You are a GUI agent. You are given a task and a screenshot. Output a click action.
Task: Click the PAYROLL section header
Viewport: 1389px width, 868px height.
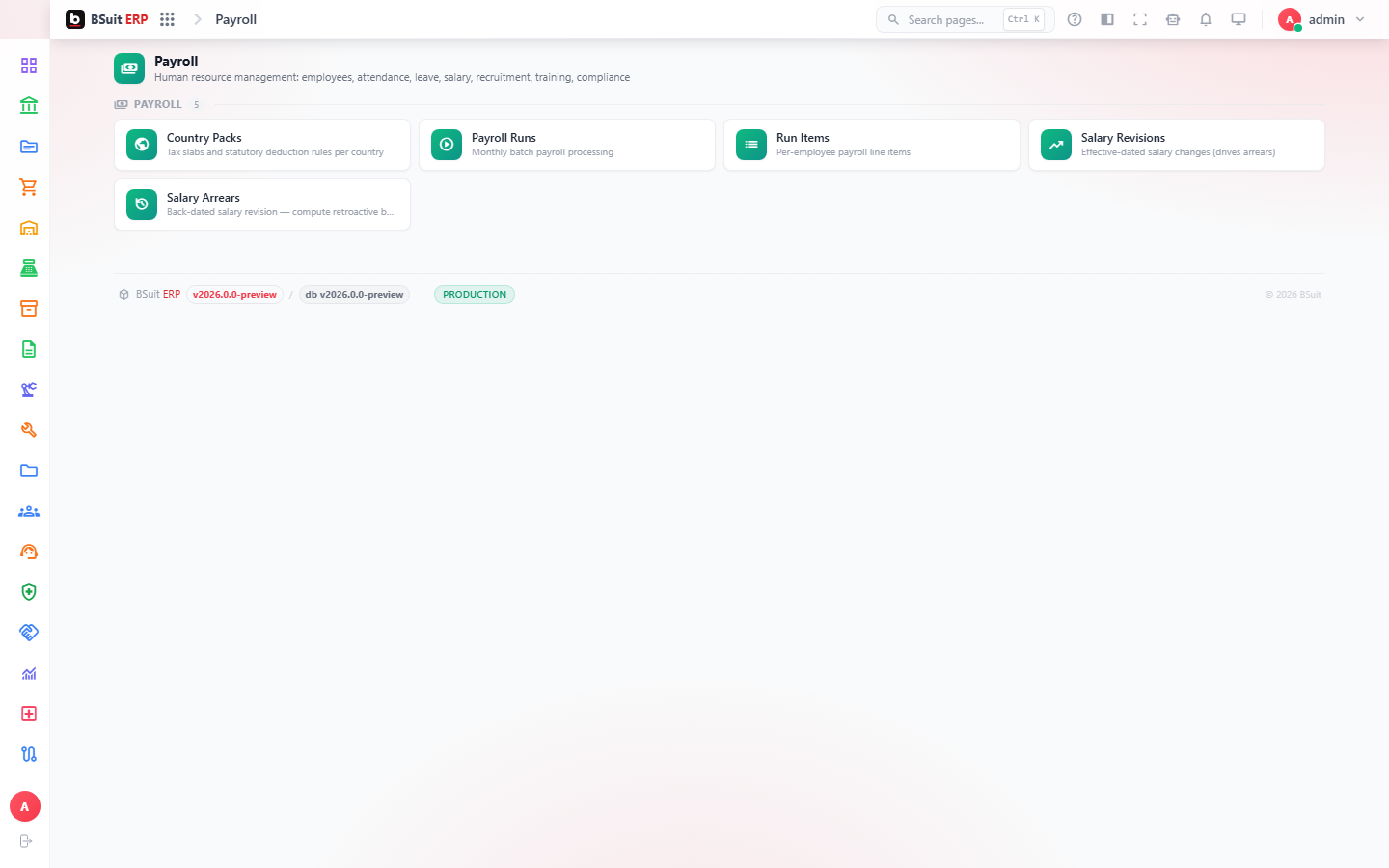[x=157, y=104]
